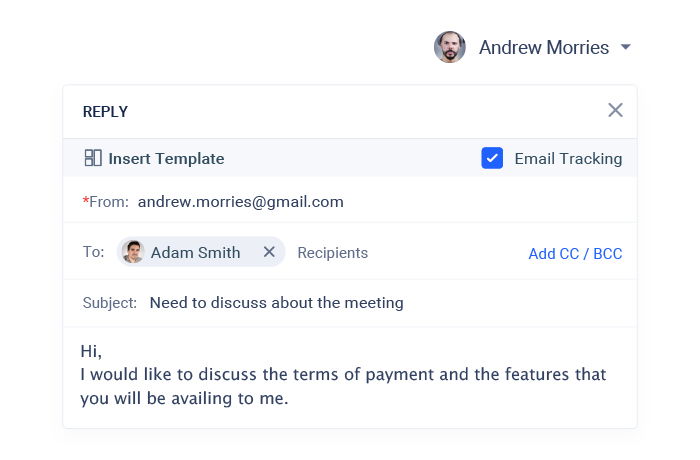Open the Add CC / BCC link
Viewport: 700px width, 460px height.
coord(575,253)
